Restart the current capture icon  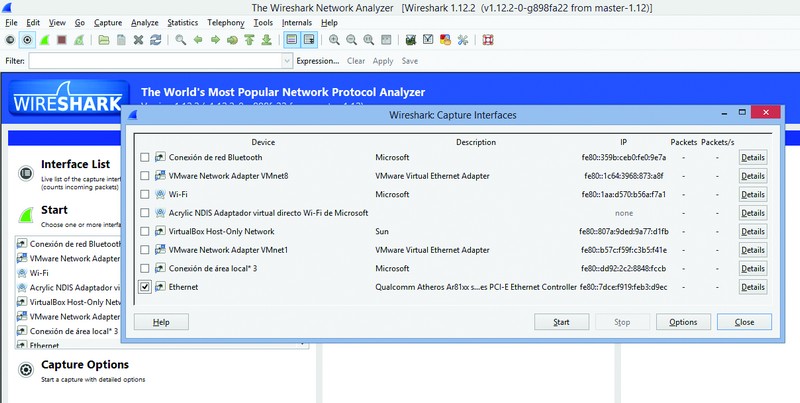pos(79,40)
